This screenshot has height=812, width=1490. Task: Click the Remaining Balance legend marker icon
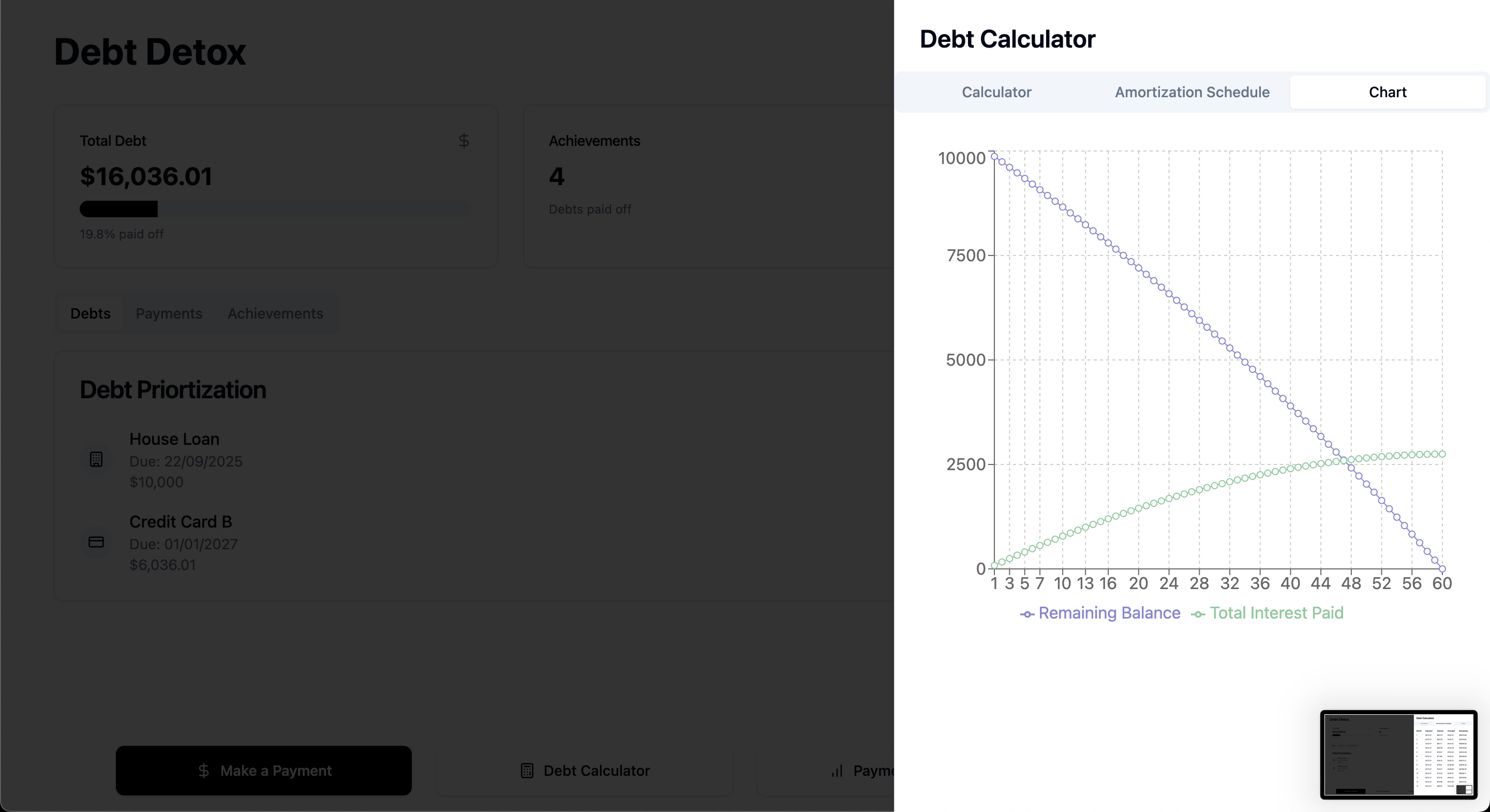1026,614
